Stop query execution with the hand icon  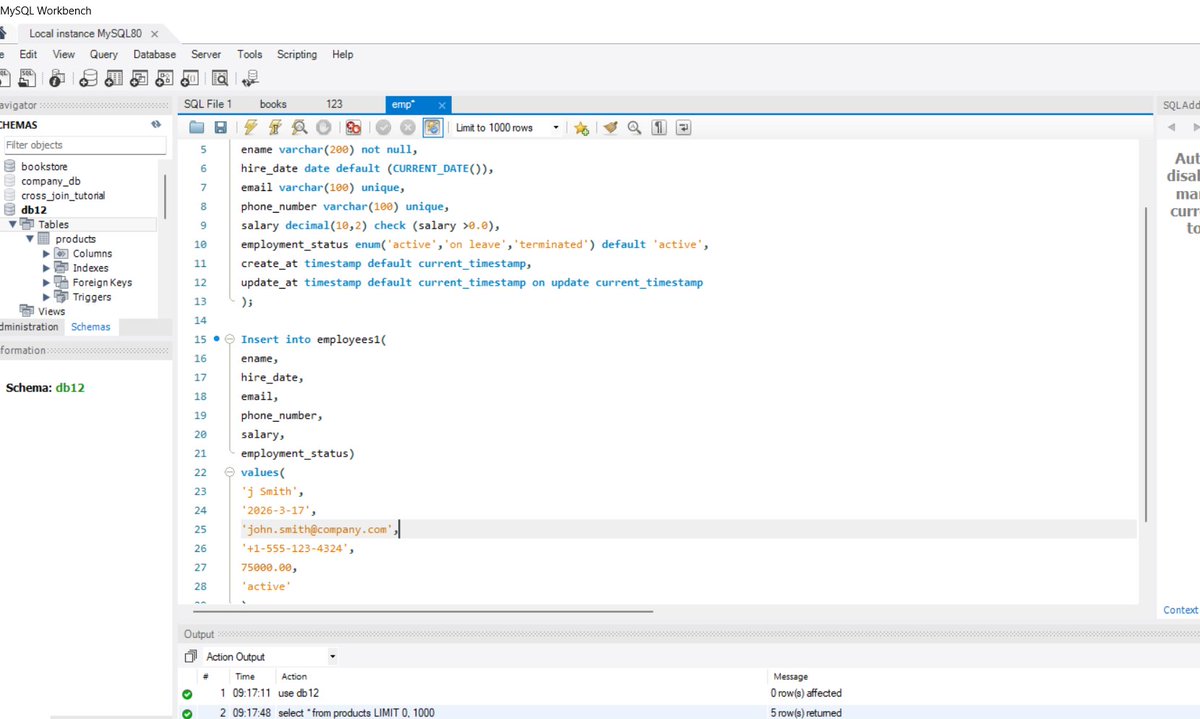tap(323, 128)
